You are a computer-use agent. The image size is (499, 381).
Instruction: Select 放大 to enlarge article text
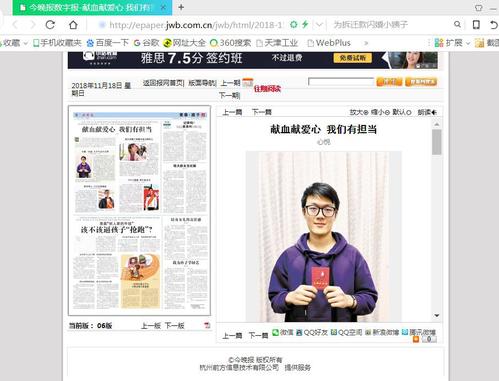pyautogui.click(x=359, y=112)
